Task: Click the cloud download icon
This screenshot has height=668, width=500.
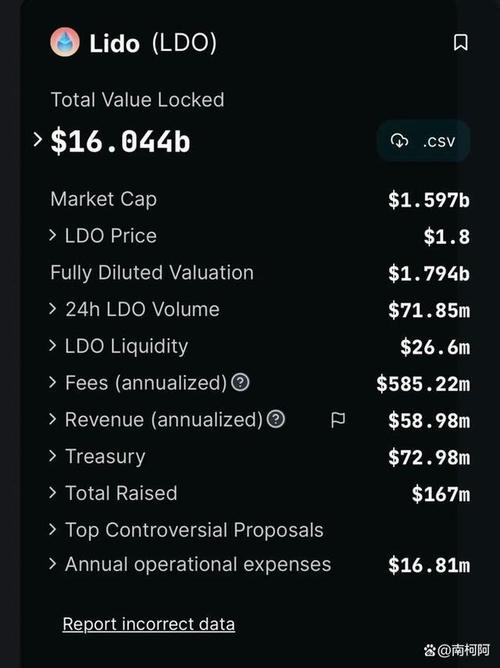Action: pos(399,141)
